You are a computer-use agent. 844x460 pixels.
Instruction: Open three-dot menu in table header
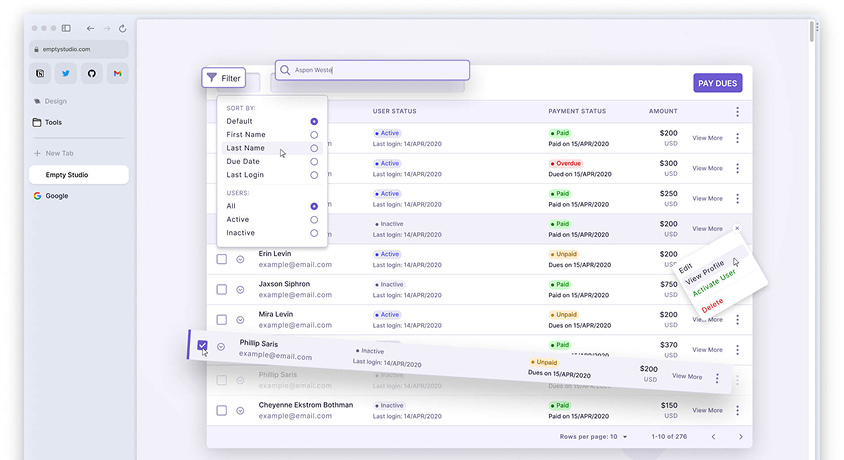click(738, 112)
